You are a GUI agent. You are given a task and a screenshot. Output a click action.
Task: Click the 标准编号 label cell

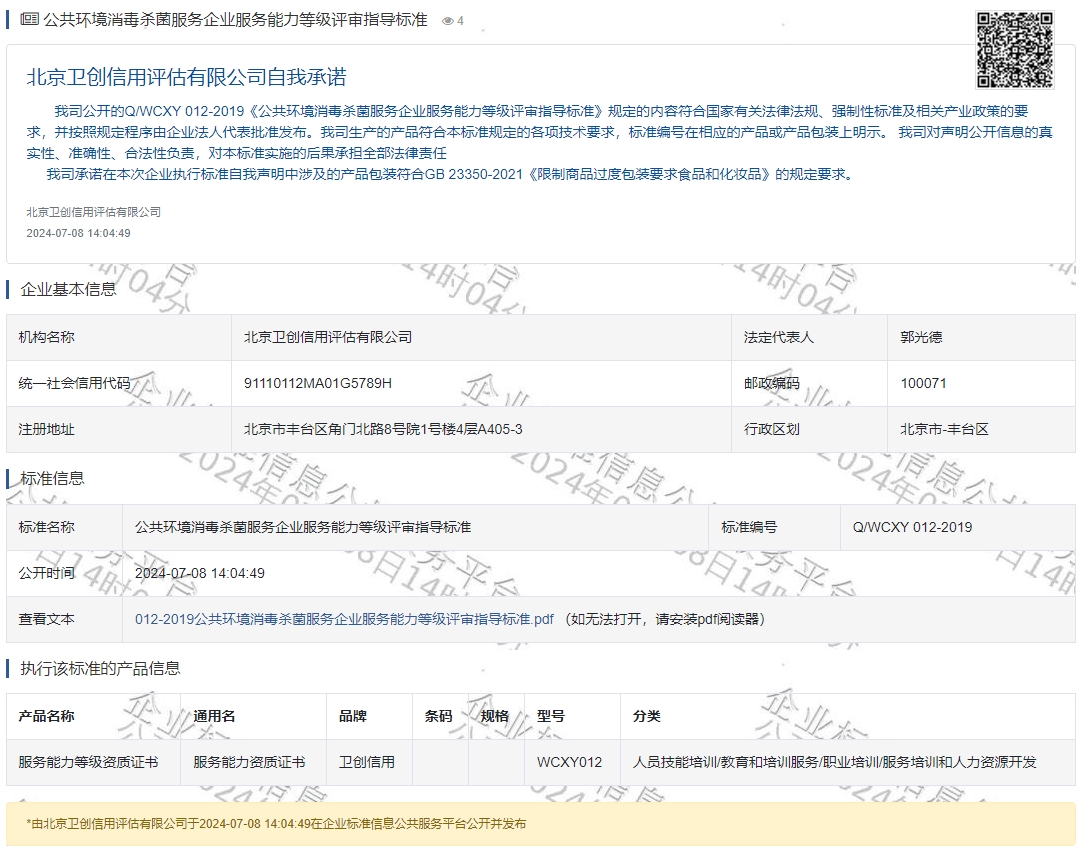point(774,527)
